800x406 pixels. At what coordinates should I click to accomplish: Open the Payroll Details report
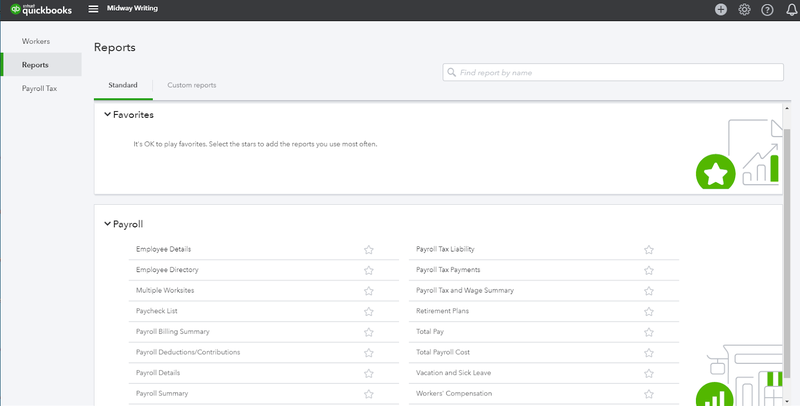pos(158,373)
